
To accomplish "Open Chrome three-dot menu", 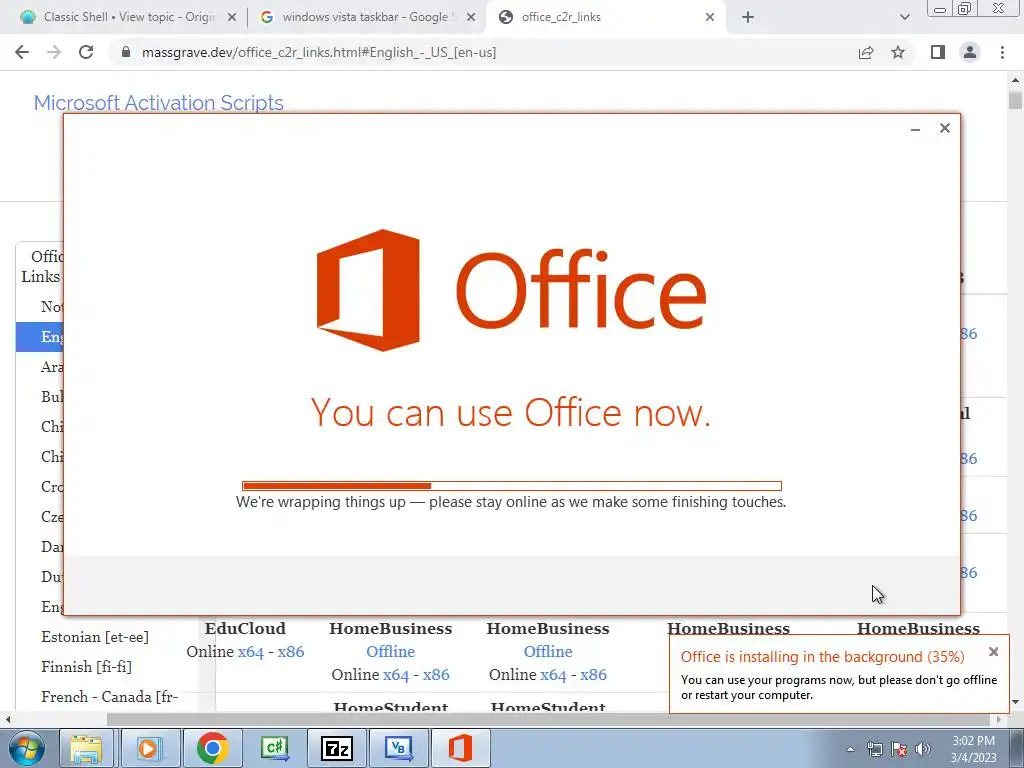I will [1002, 52].
